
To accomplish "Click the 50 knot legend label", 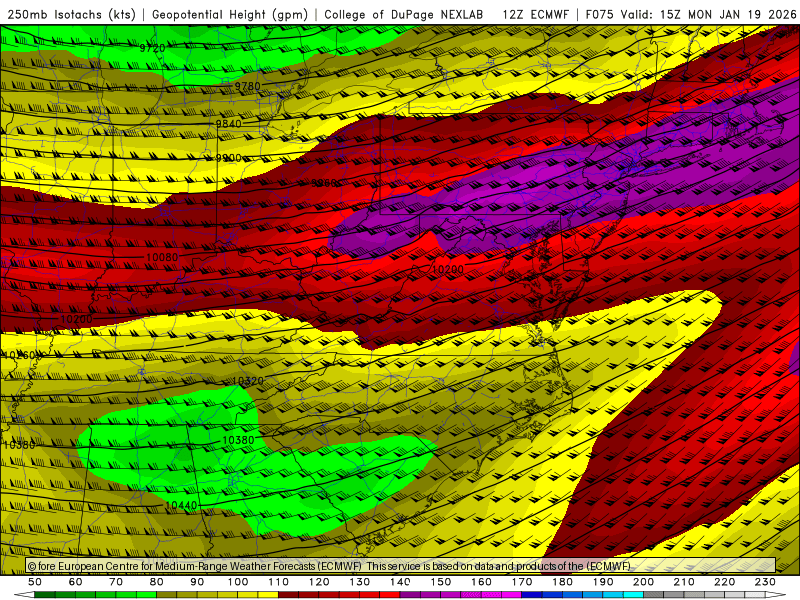I will tap(35, 582).
